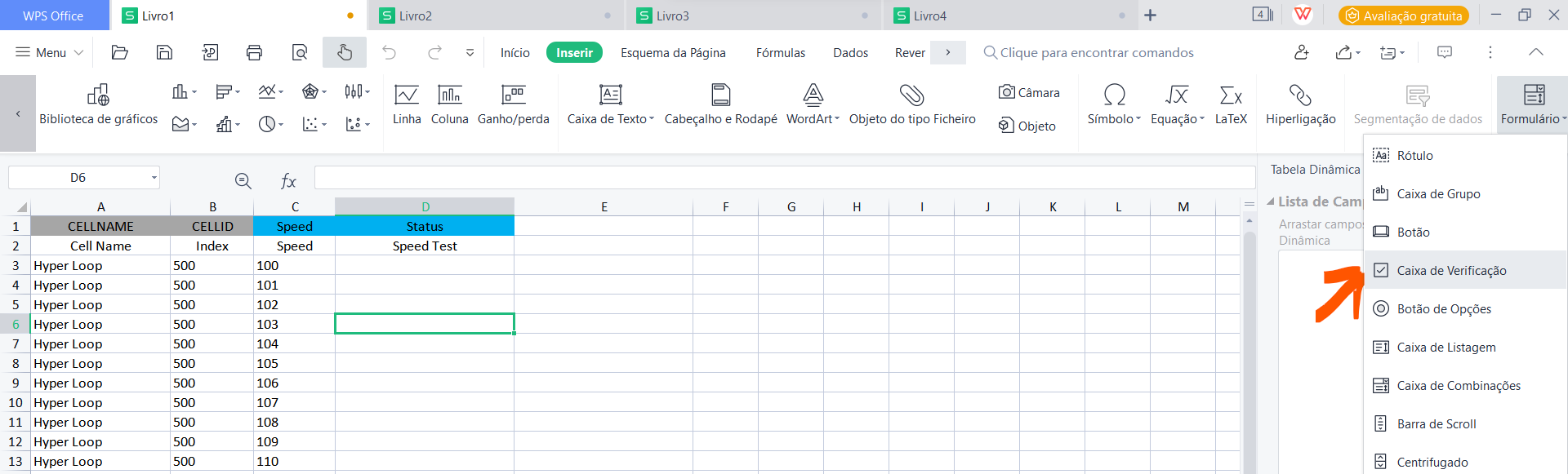Switch to Esquema da Página tab
The height and width of the screenshot is (474, 1568).
pyautogui.click(x=673, y=53)
